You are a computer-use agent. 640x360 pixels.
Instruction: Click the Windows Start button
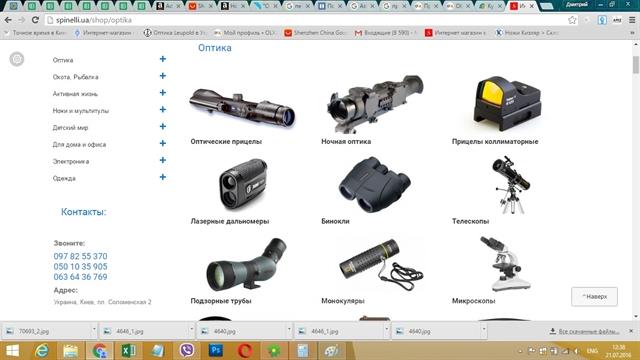pos(12,350)
